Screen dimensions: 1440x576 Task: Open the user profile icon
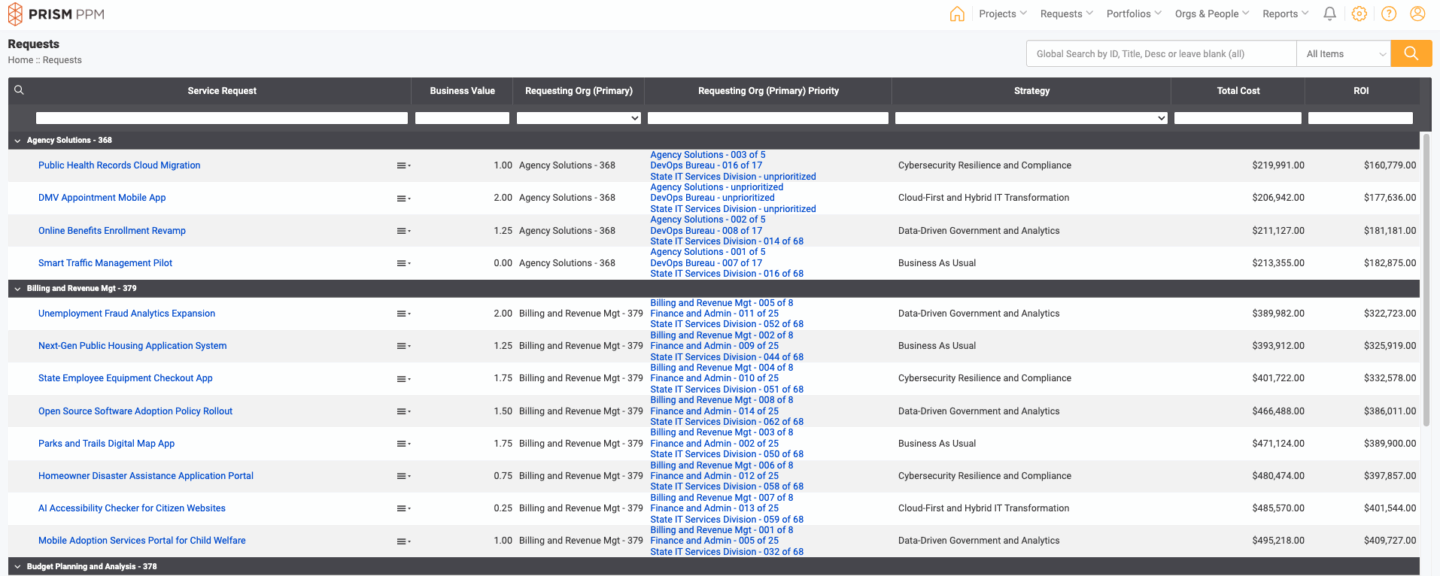pyautogui.click(x=1417, y=14)
